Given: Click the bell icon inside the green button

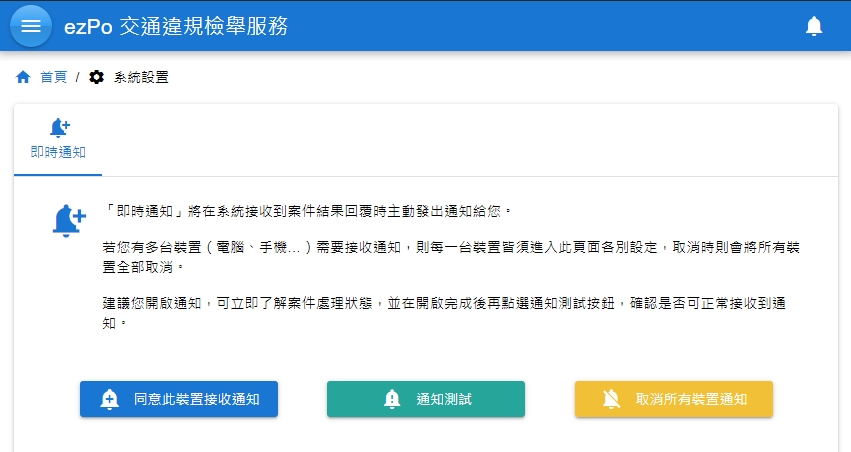Looking at the screenshot, I should [392, 399].
